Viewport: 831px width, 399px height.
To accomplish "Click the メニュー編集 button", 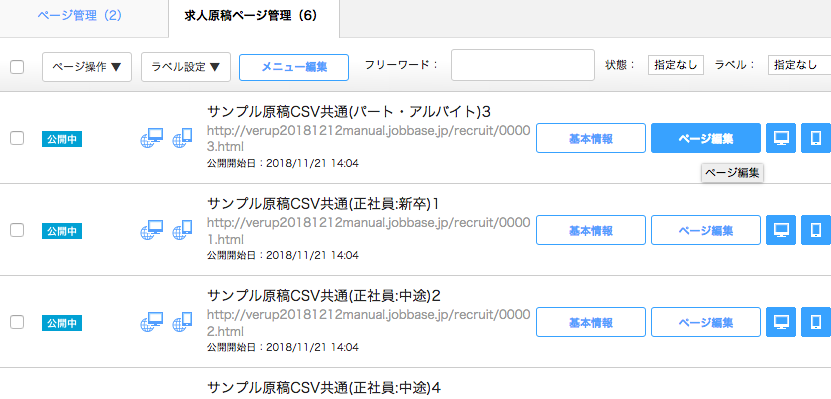I will 294,67.
